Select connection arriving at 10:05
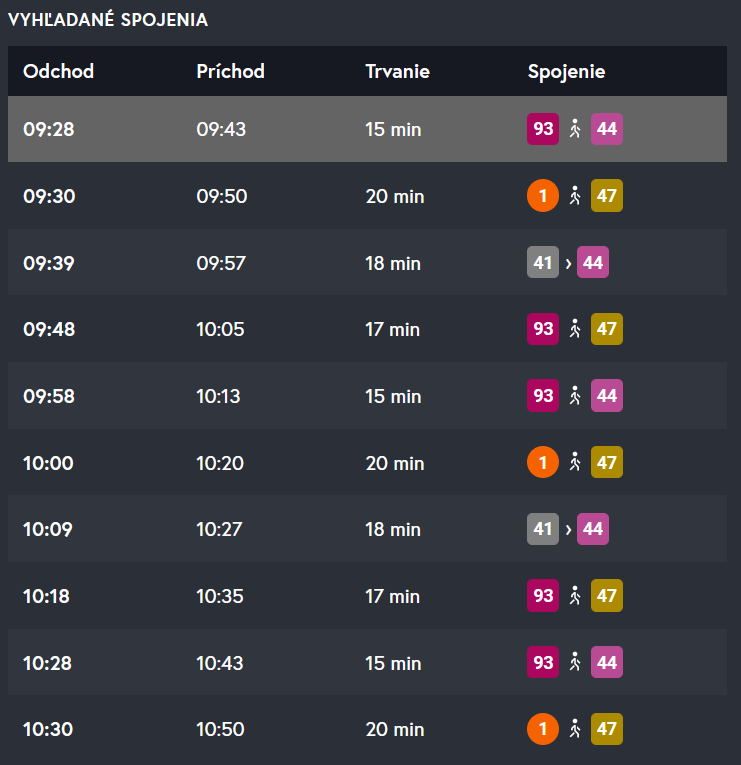 220,329
